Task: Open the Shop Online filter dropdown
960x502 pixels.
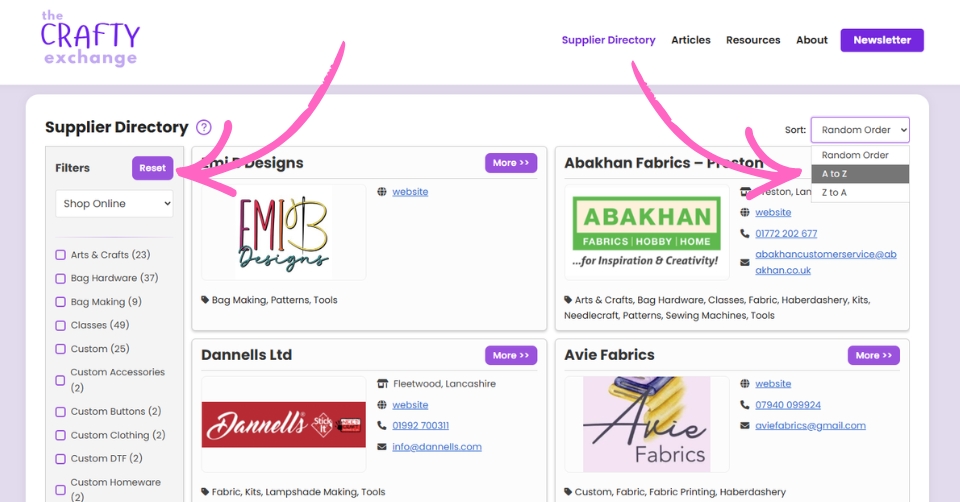Action: pyautogui.click(x=114, y=204)
